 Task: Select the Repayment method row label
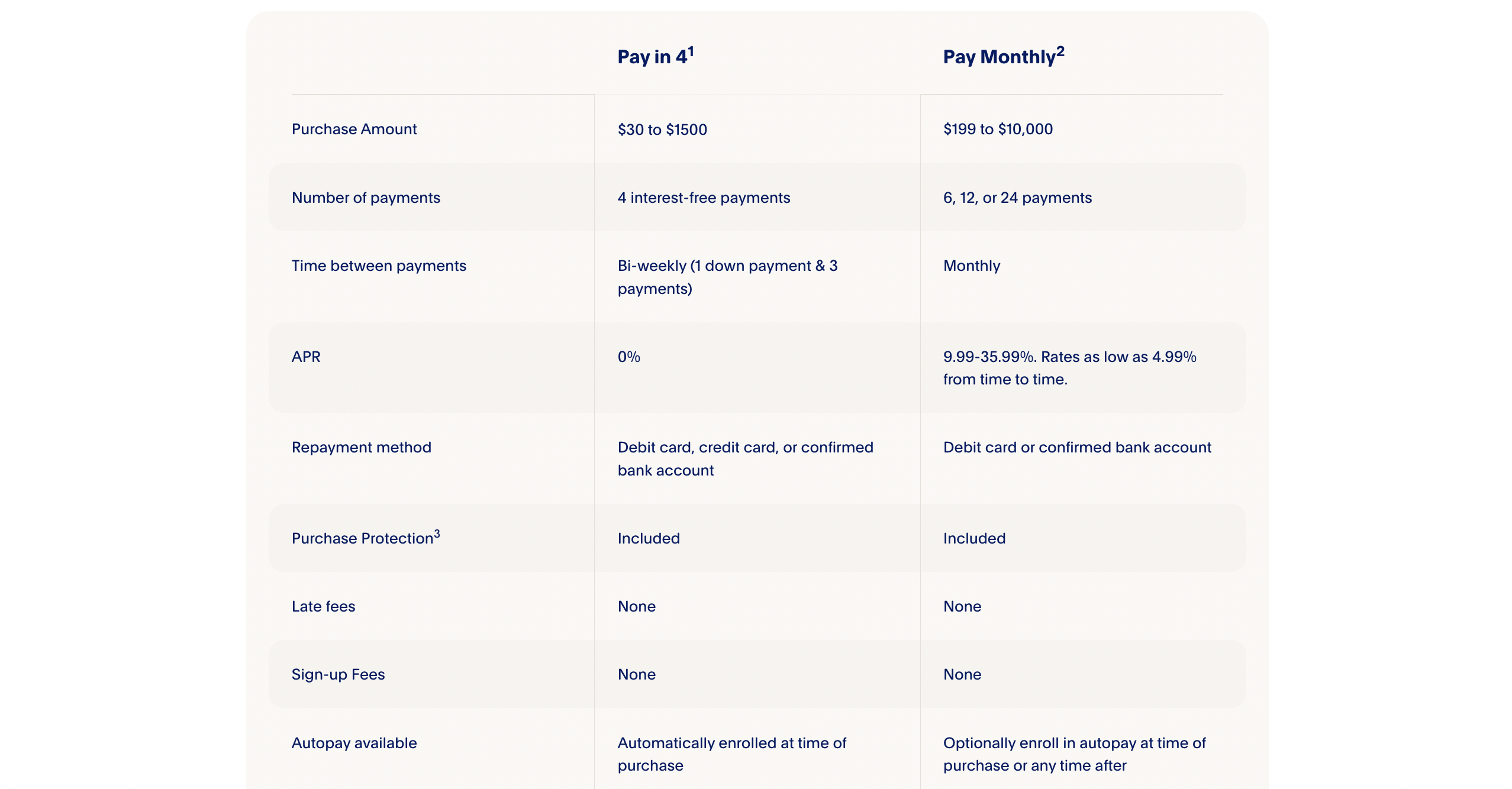click(361, 447)
